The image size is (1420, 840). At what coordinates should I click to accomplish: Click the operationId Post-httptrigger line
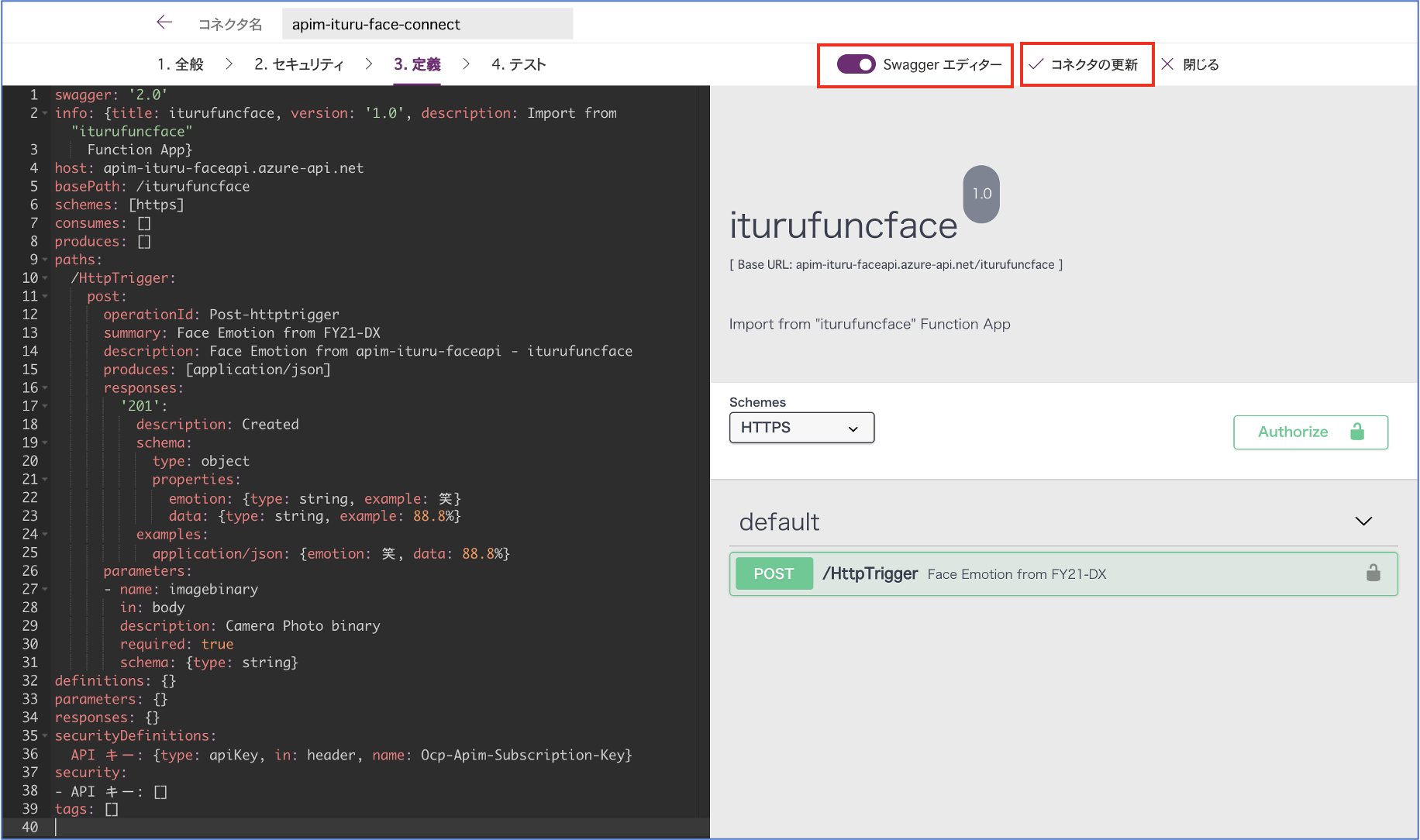click(x=222, y=315)
